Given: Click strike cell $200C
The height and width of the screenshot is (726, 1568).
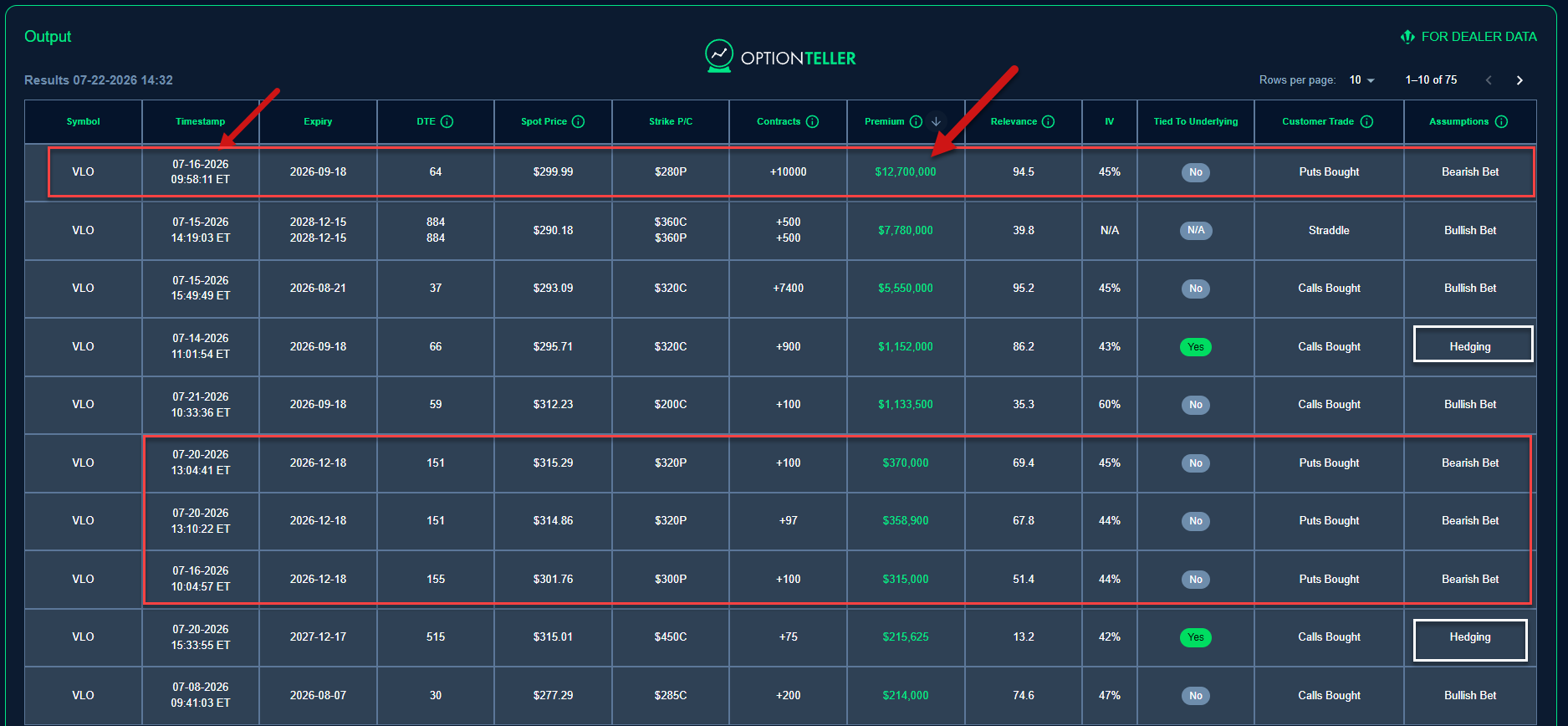Looking at the screenshot, I should click(671, 405).
